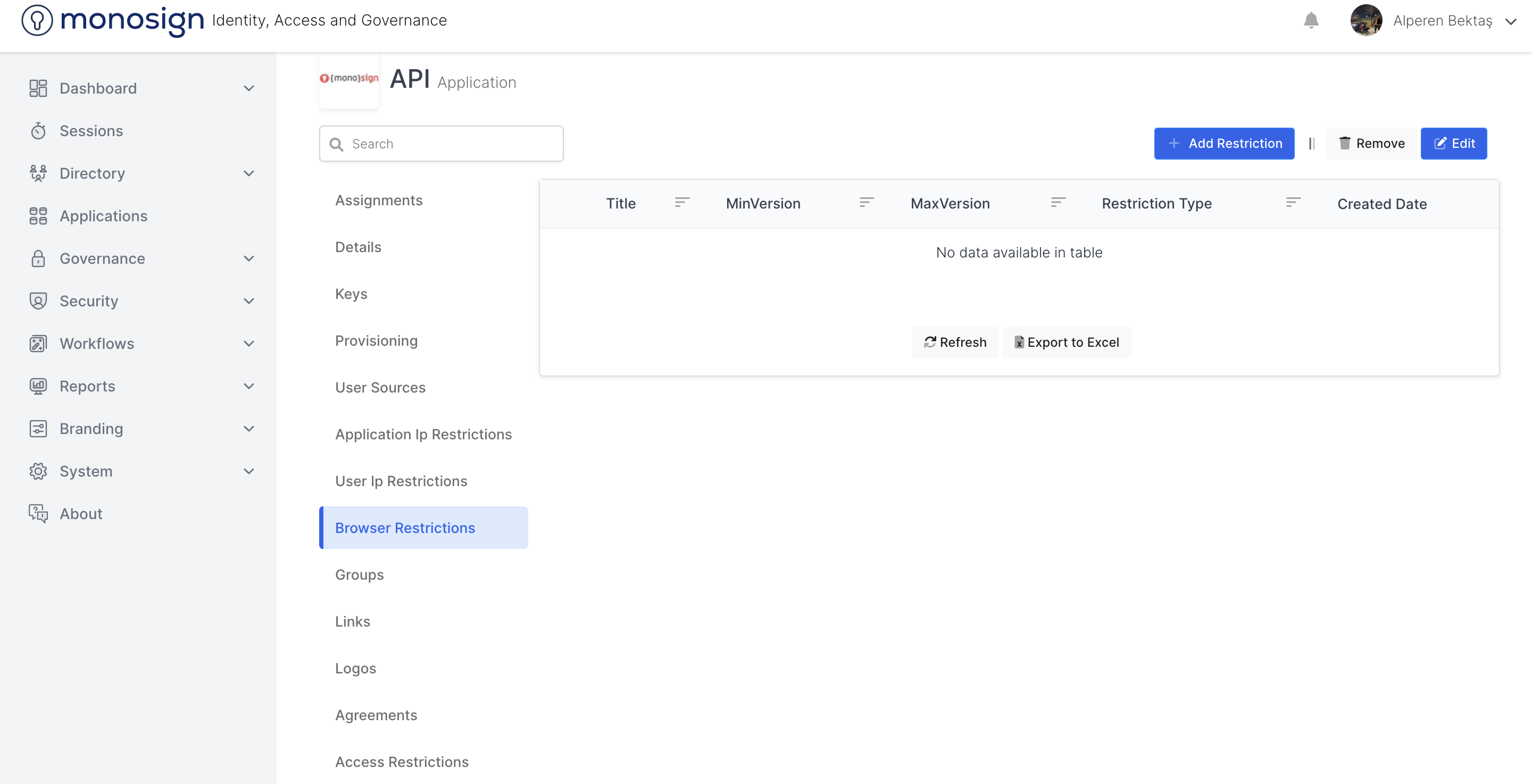This screenshot has height=784, width=1532.
Task: Click the MaxVersion column sort icon
Action: (x=1058, y=203)
